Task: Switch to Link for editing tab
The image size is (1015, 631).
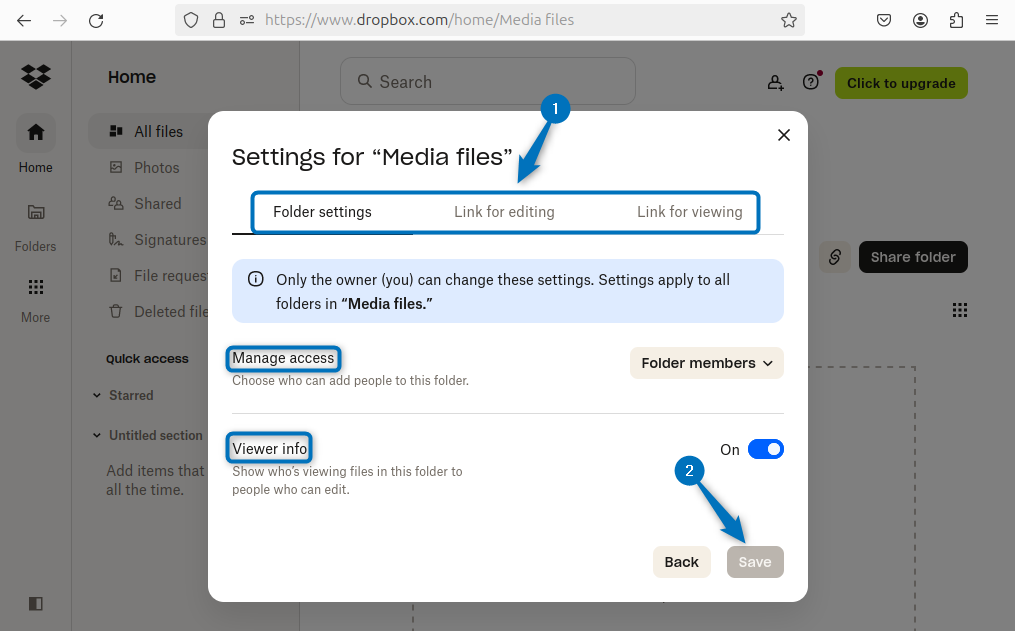Action: [504, 212]
